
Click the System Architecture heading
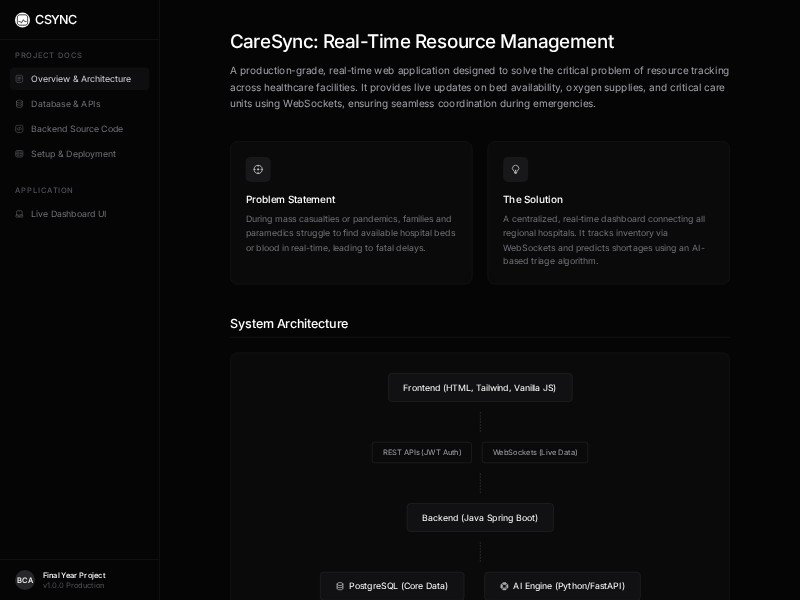pos(289,324)
